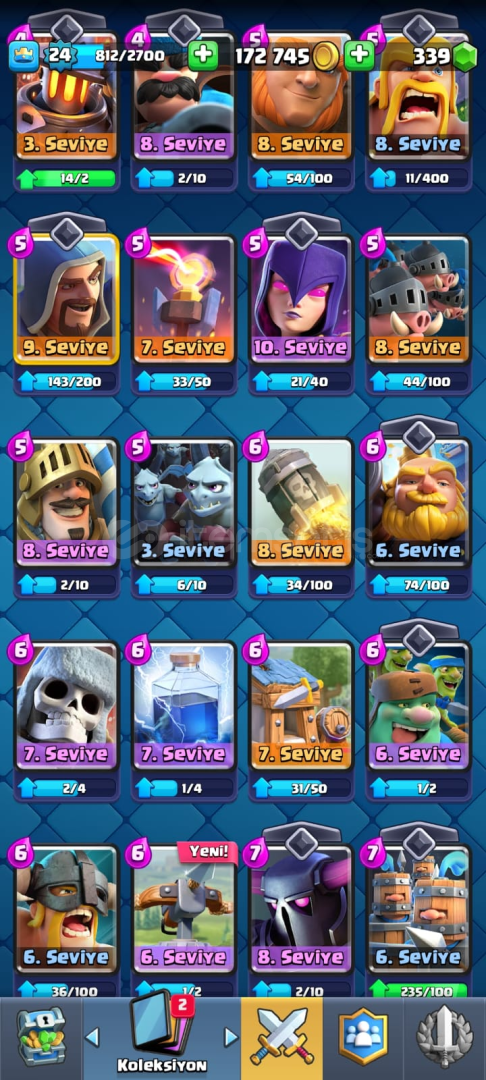Tap the 143/200 upgrade progress bar

[67, 382]
